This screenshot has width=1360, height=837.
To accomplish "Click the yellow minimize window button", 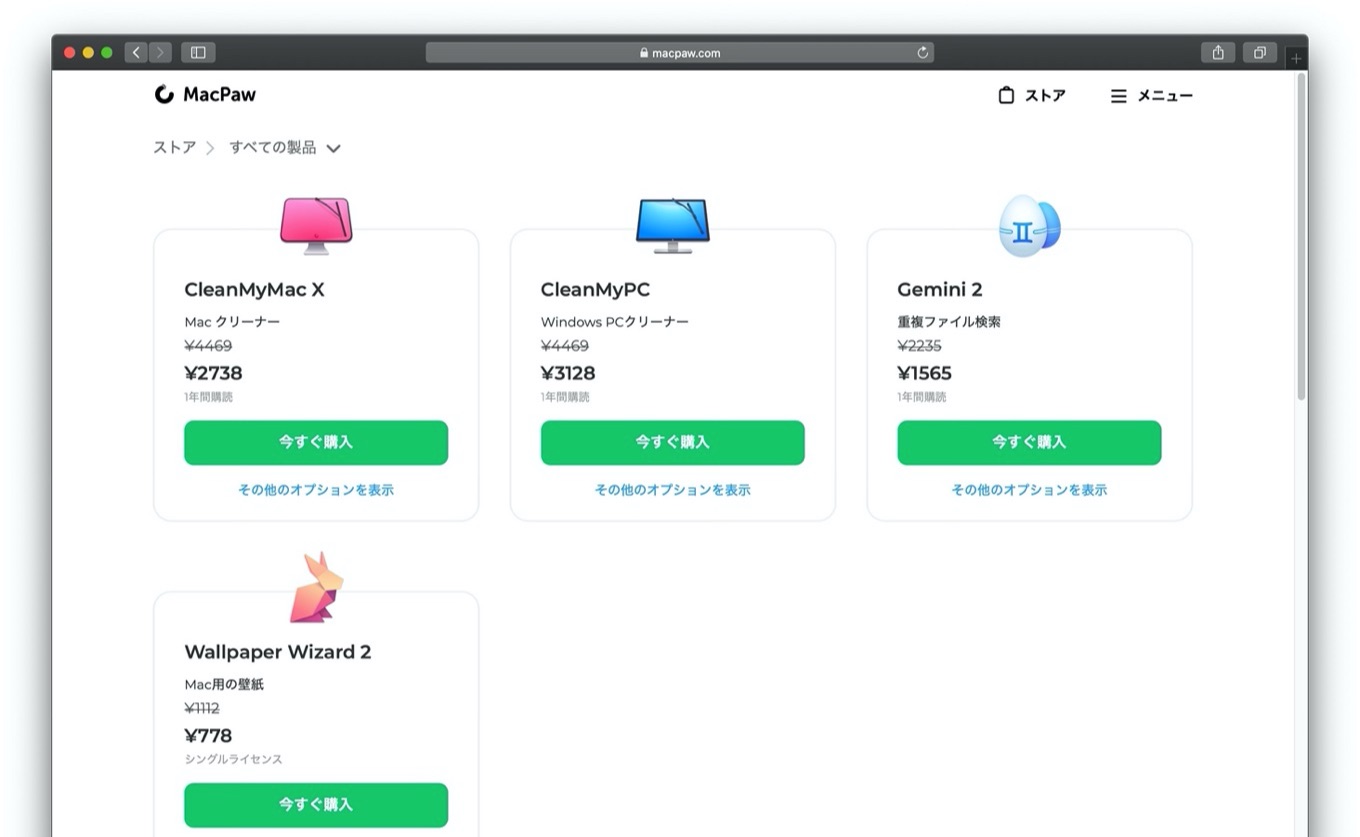I will [88, 53].
